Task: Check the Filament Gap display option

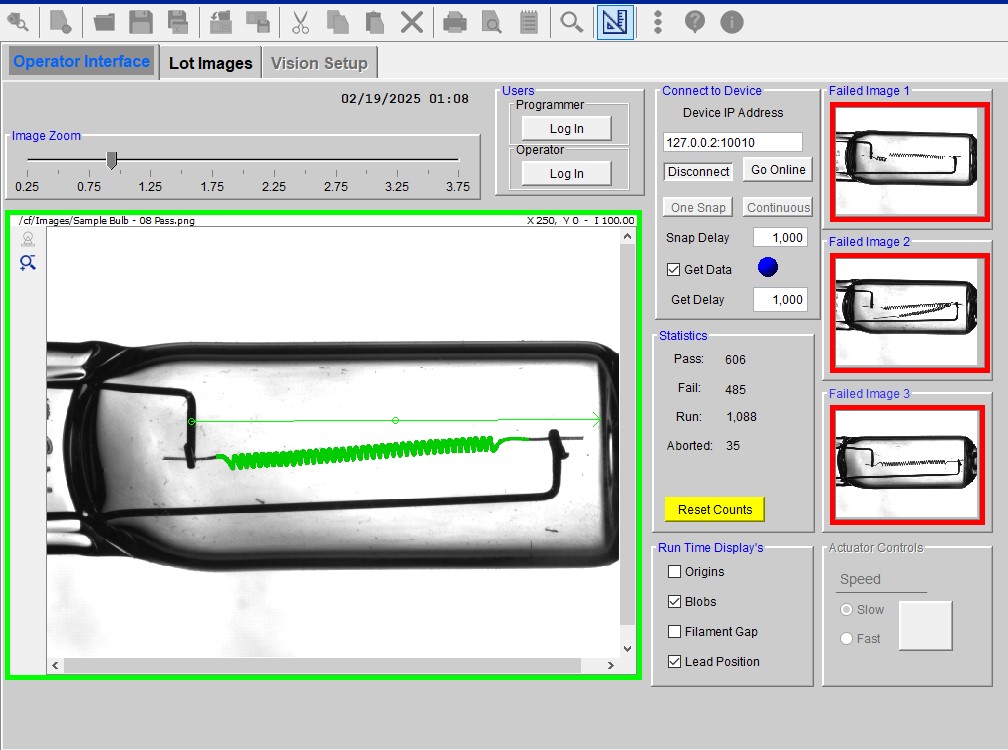Action: (676, 631)
